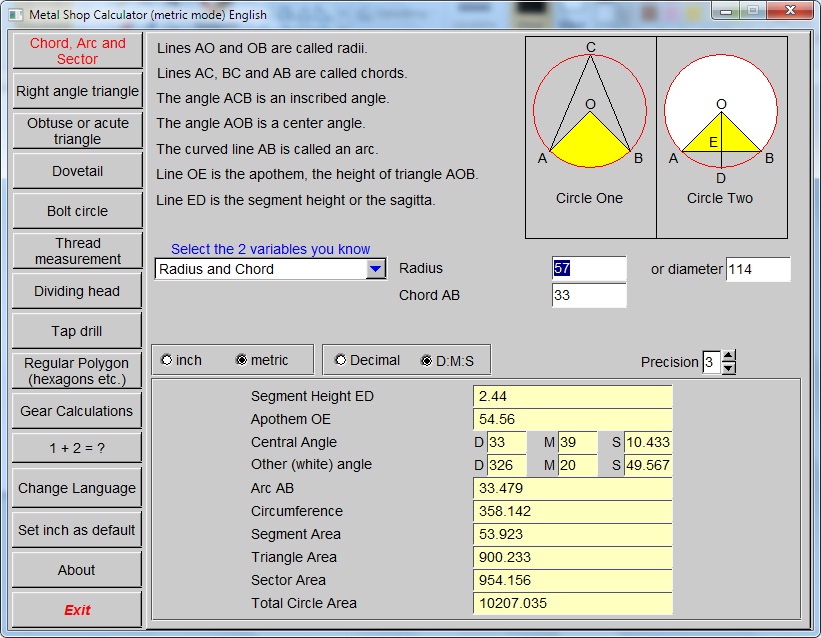This screenshot has width=821, height=638.
Task: Click the Radius input field
Action: tap(589, 268)
